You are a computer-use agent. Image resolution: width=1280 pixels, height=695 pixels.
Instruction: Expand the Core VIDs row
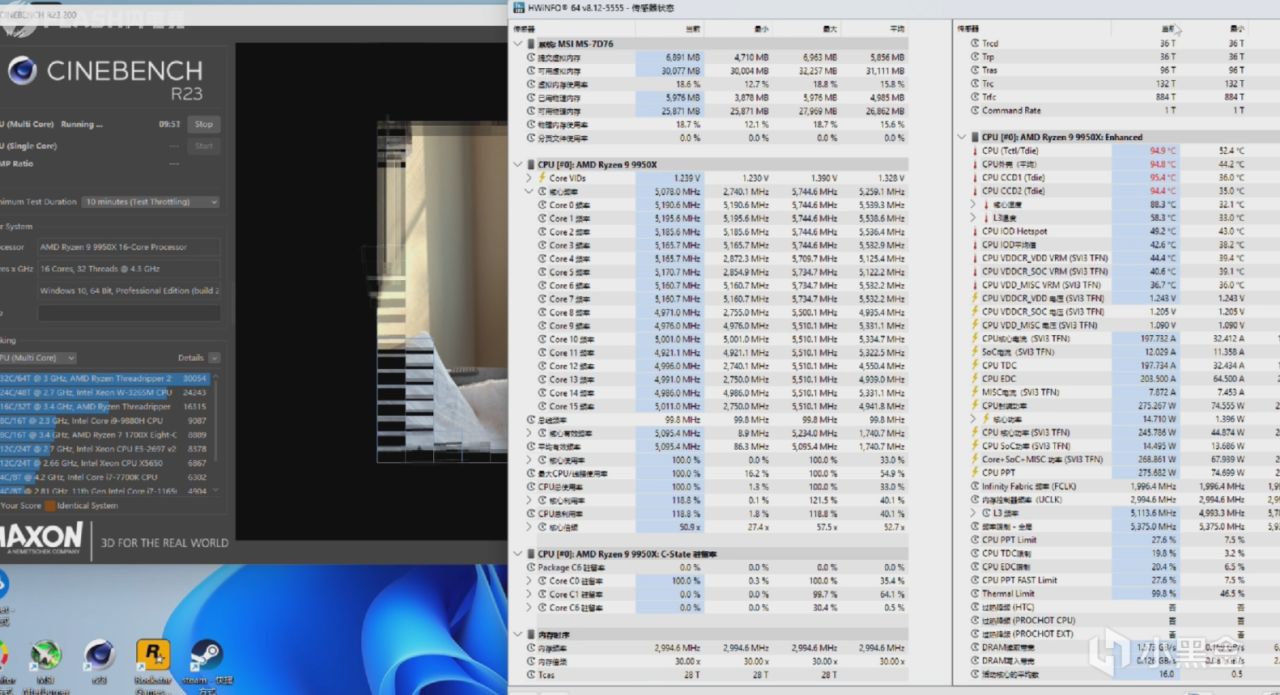530,177
